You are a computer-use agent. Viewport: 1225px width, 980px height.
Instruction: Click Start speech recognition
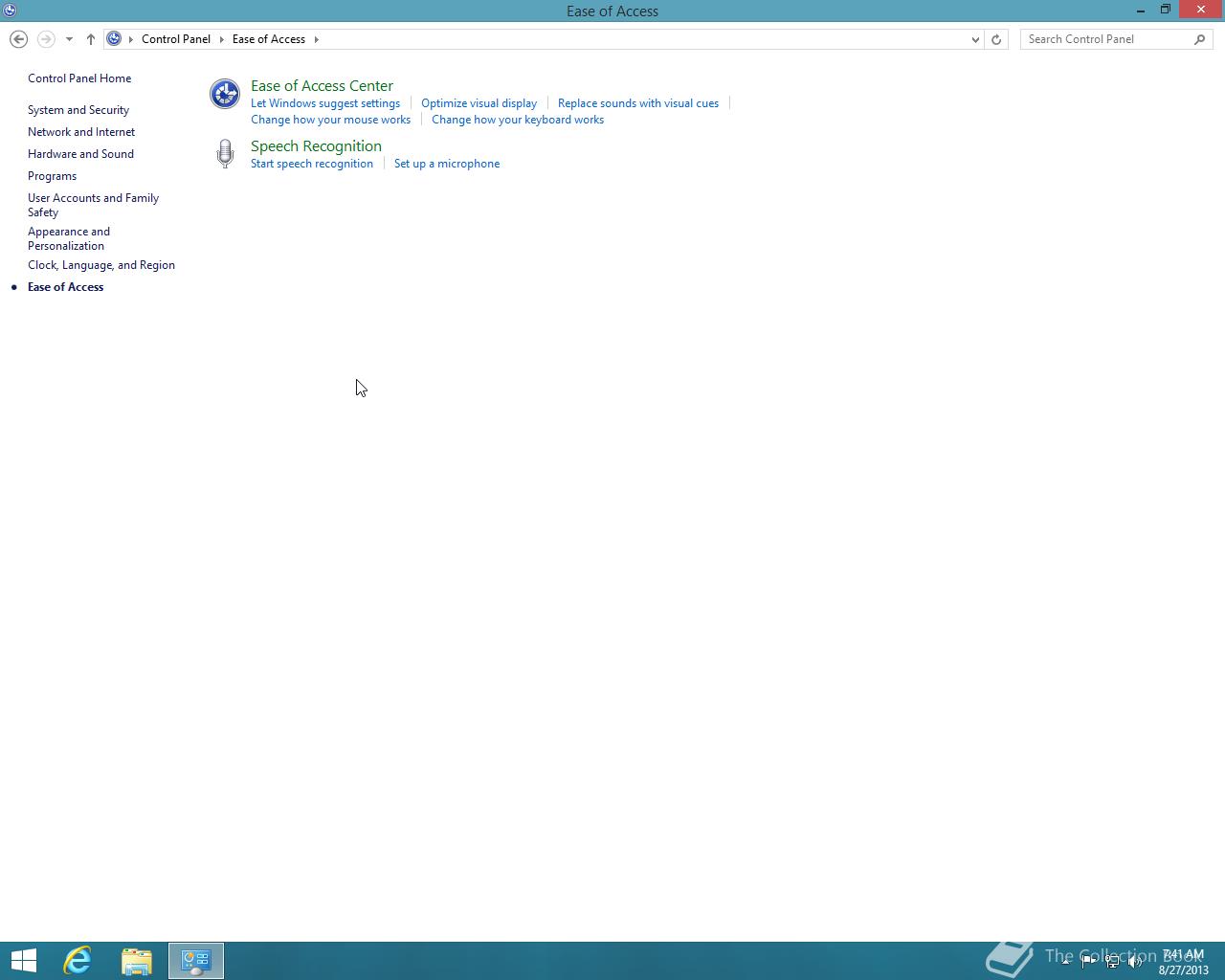tap(312, 164)
